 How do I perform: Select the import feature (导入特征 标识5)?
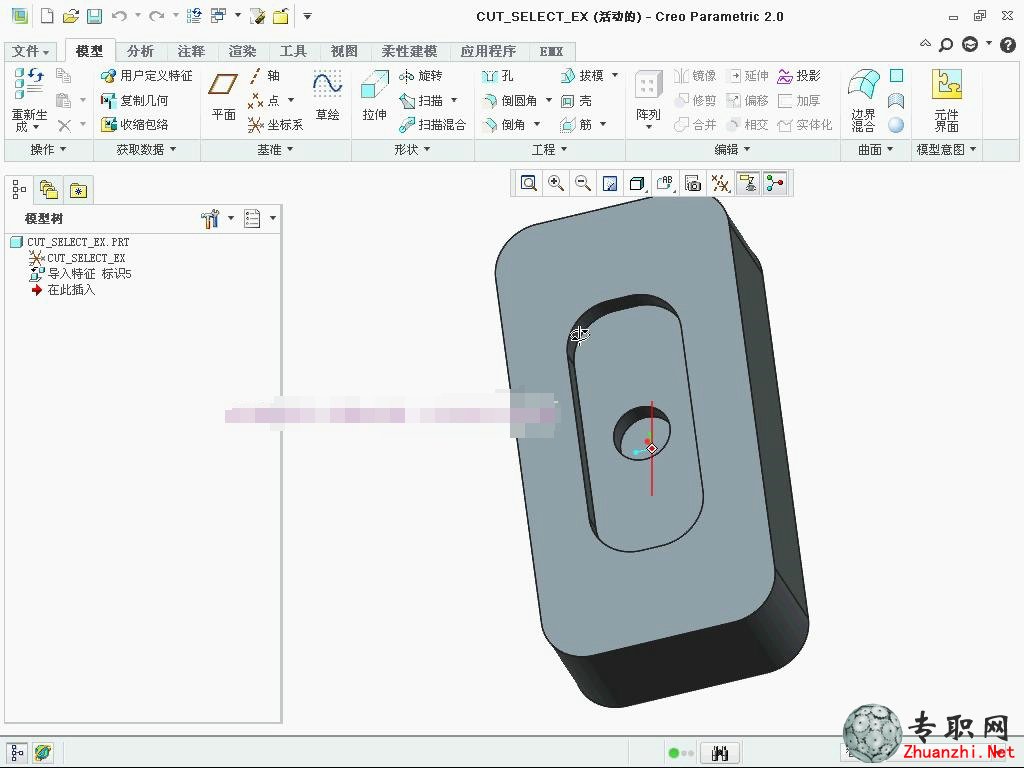coord(80,274)
